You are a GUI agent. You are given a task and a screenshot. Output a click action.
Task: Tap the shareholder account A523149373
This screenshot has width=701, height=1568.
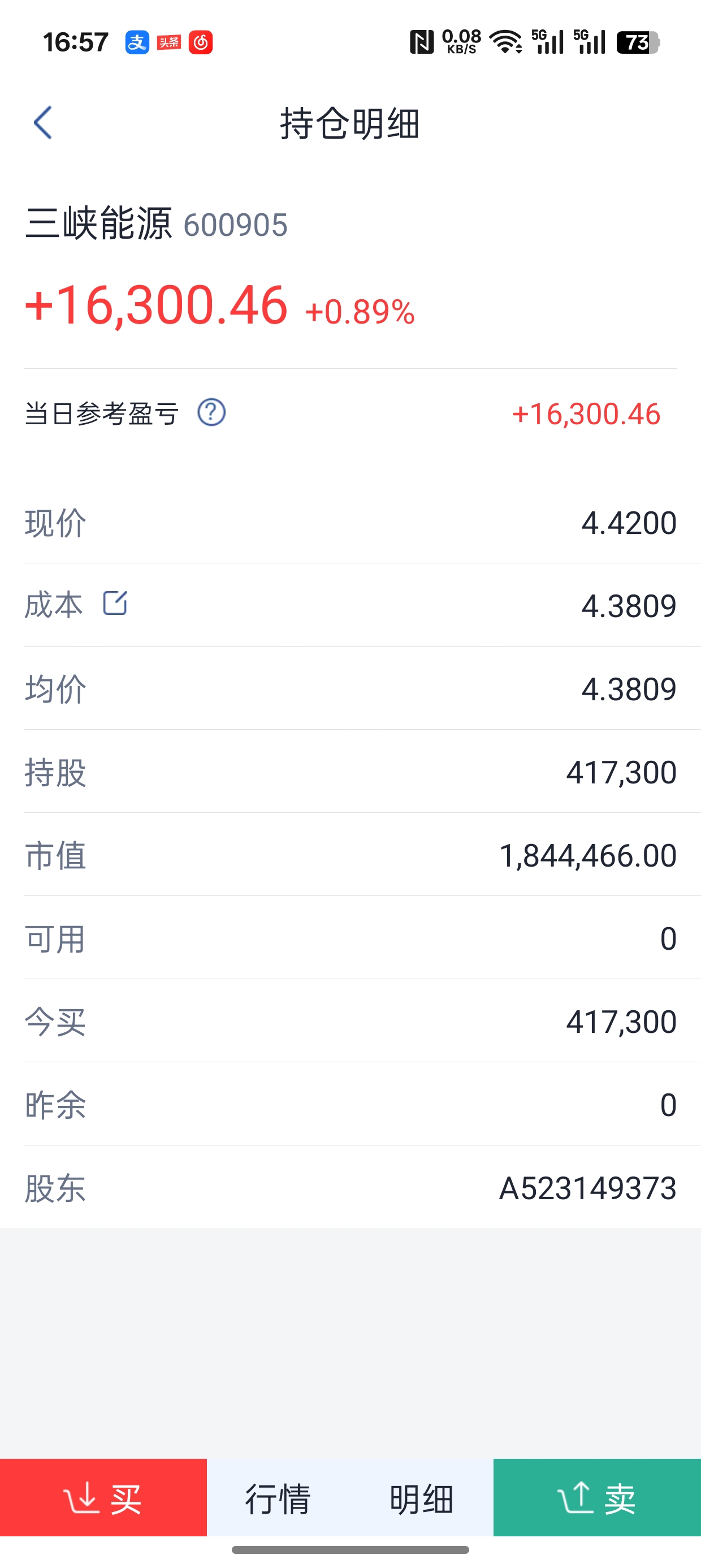point(588,1188)
